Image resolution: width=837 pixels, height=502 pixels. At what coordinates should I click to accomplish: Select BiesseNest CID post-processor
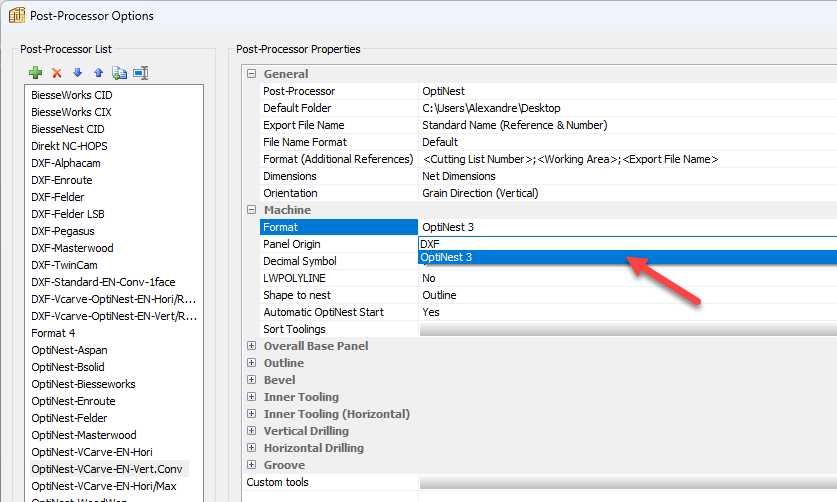click(68, 129)
